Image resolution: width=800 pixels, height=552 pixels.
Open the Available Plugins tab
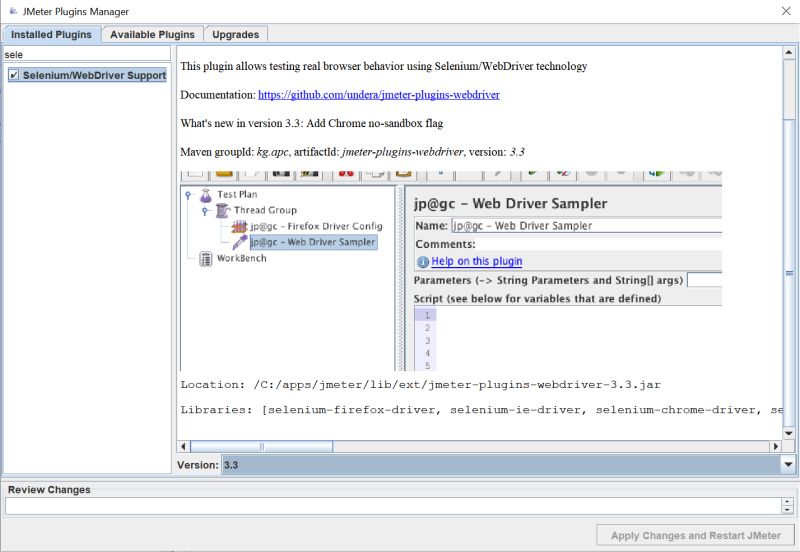[152, 35]
